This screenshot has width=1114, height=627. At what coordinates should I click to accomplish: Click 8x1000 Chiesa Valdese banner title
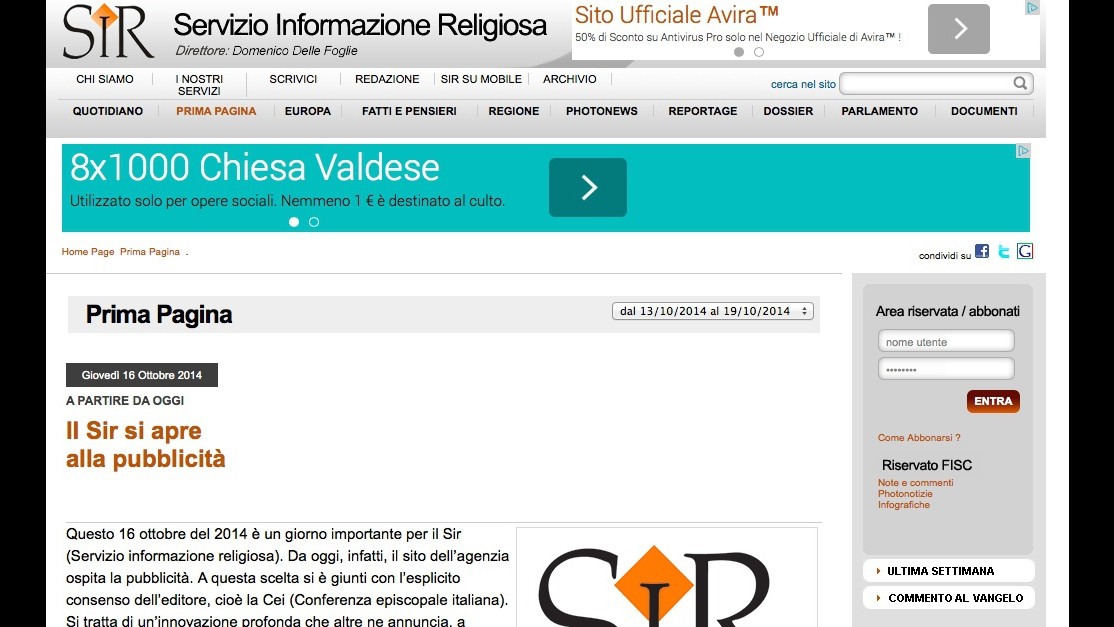coord(254,168)
